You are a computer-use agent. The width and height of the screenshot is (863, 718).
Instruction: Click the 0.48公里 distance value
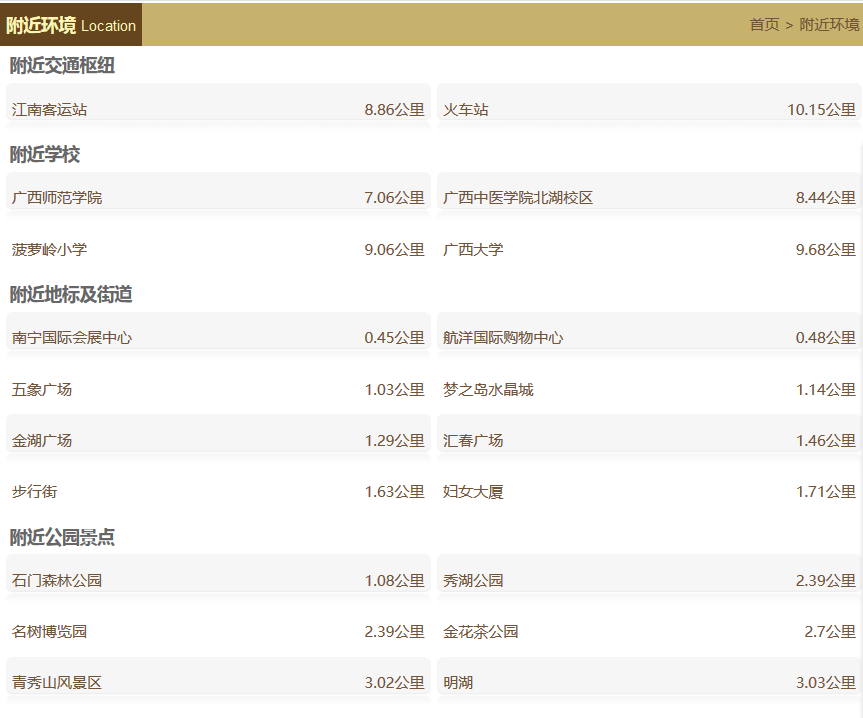coord(826,338)
